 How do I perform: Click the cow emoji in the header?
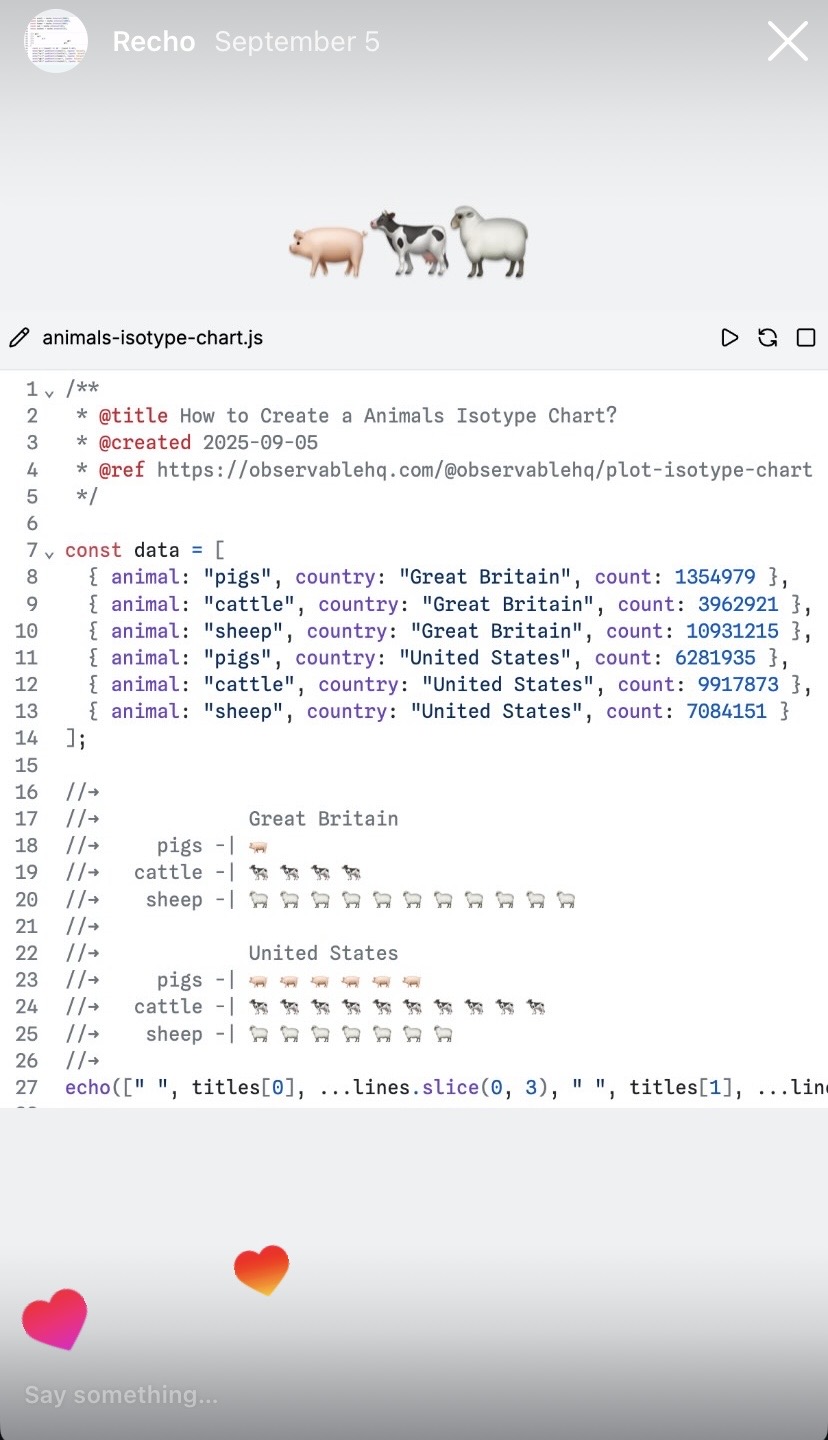pyautogui.click(x=408, y=242)
